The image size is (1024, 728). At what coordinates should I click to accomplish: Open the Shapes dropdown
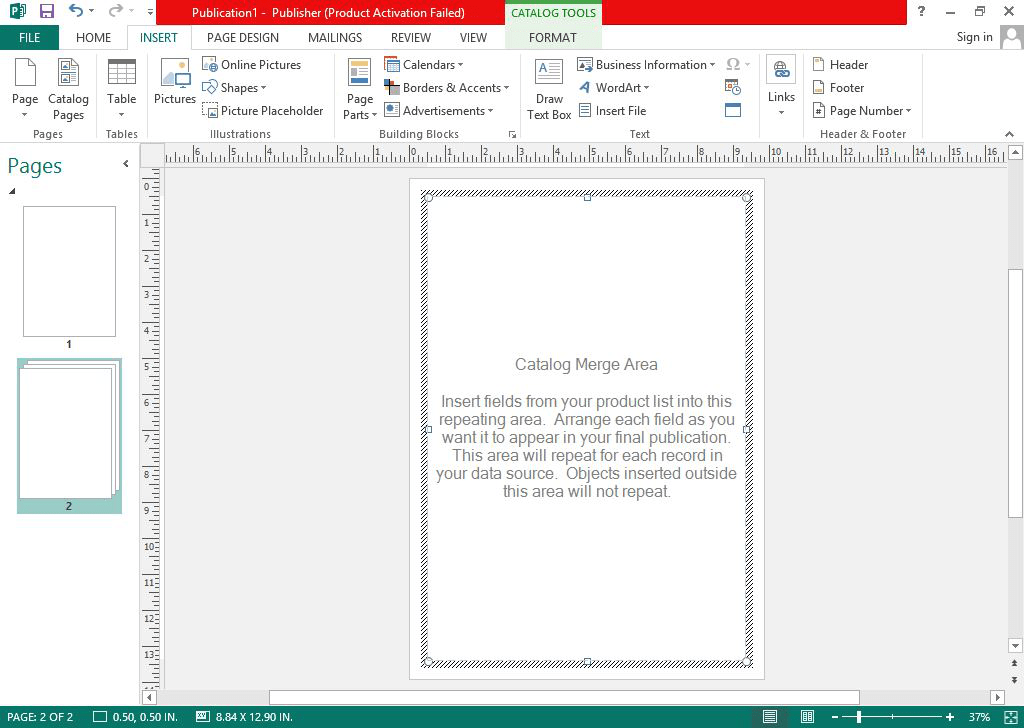pos(236,87)
